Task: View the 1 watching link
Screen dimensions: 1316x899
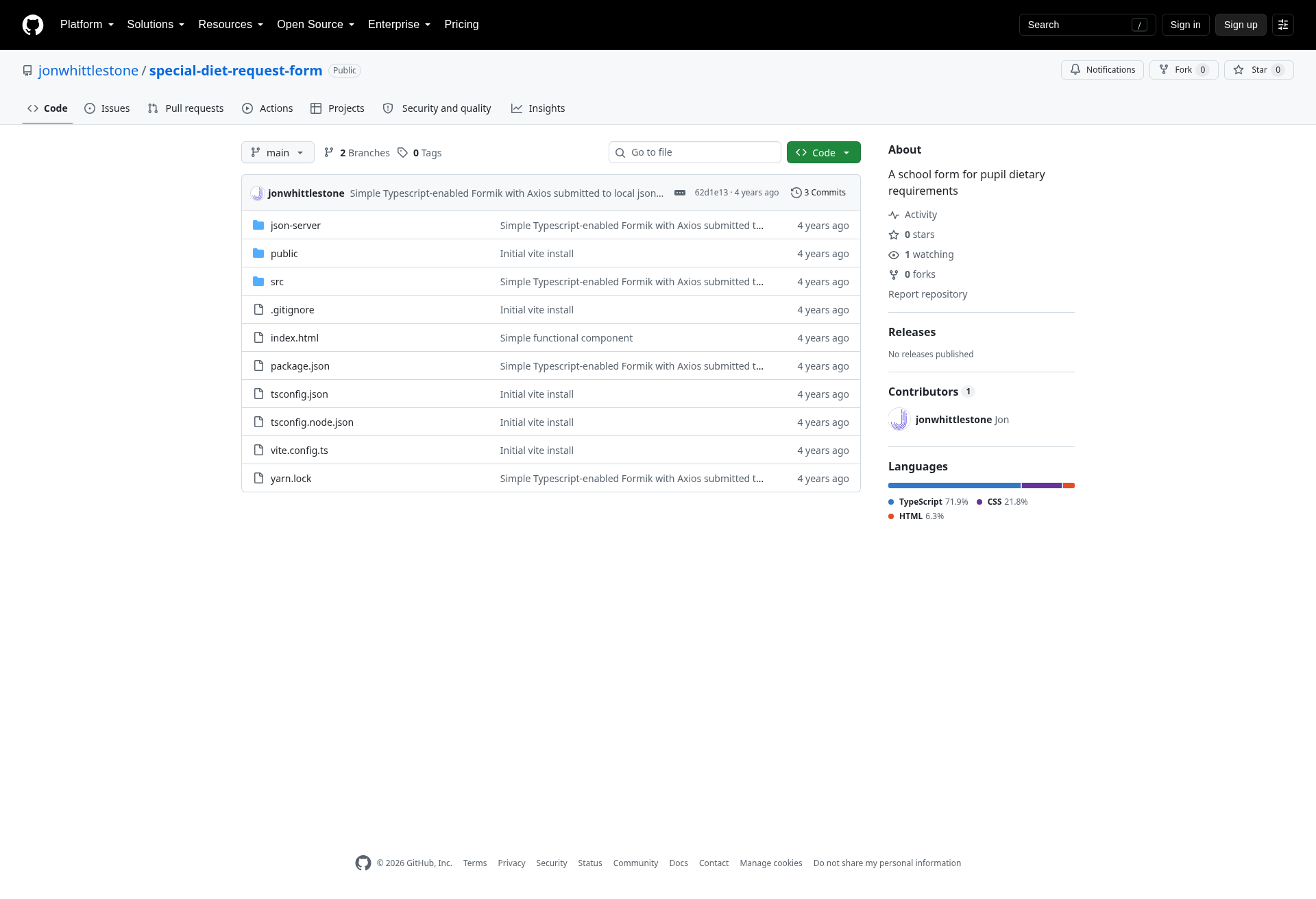Action: coord(921,254)
